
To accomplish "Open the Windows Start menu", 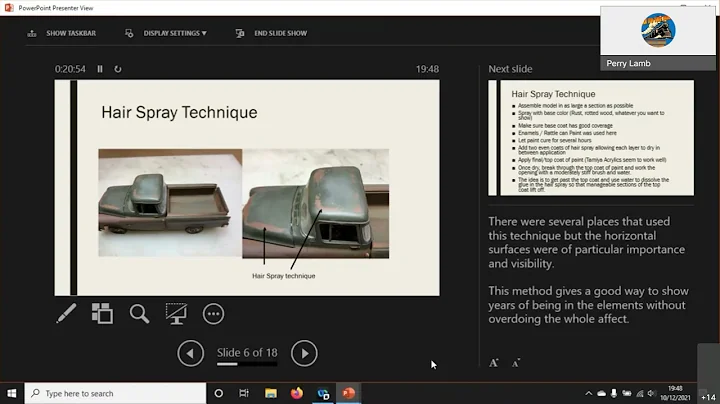I will pos(11,393).
